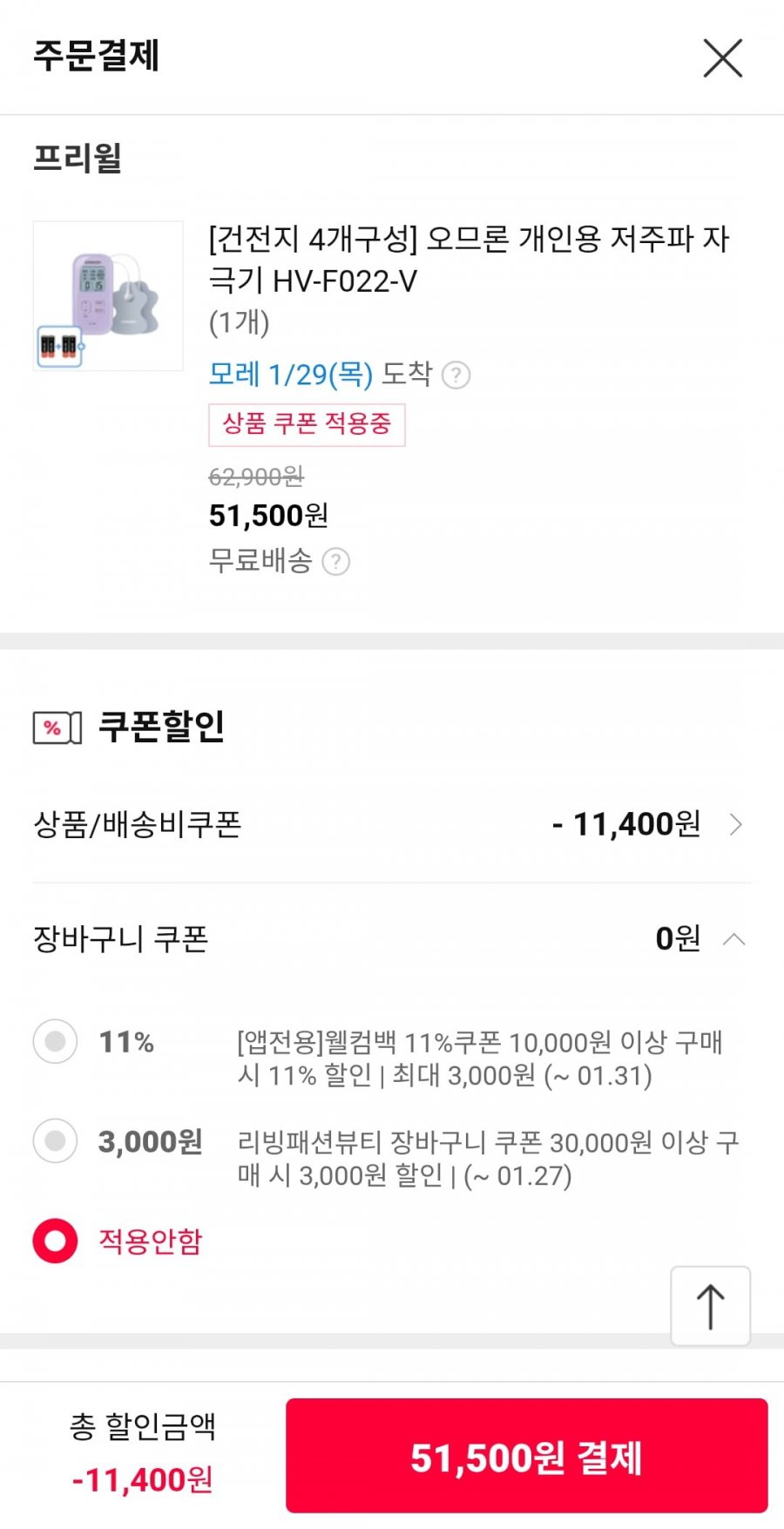
Task: Collapse the 장바구니 쿠폰 section arrow
Action: (x=734, y=939)
